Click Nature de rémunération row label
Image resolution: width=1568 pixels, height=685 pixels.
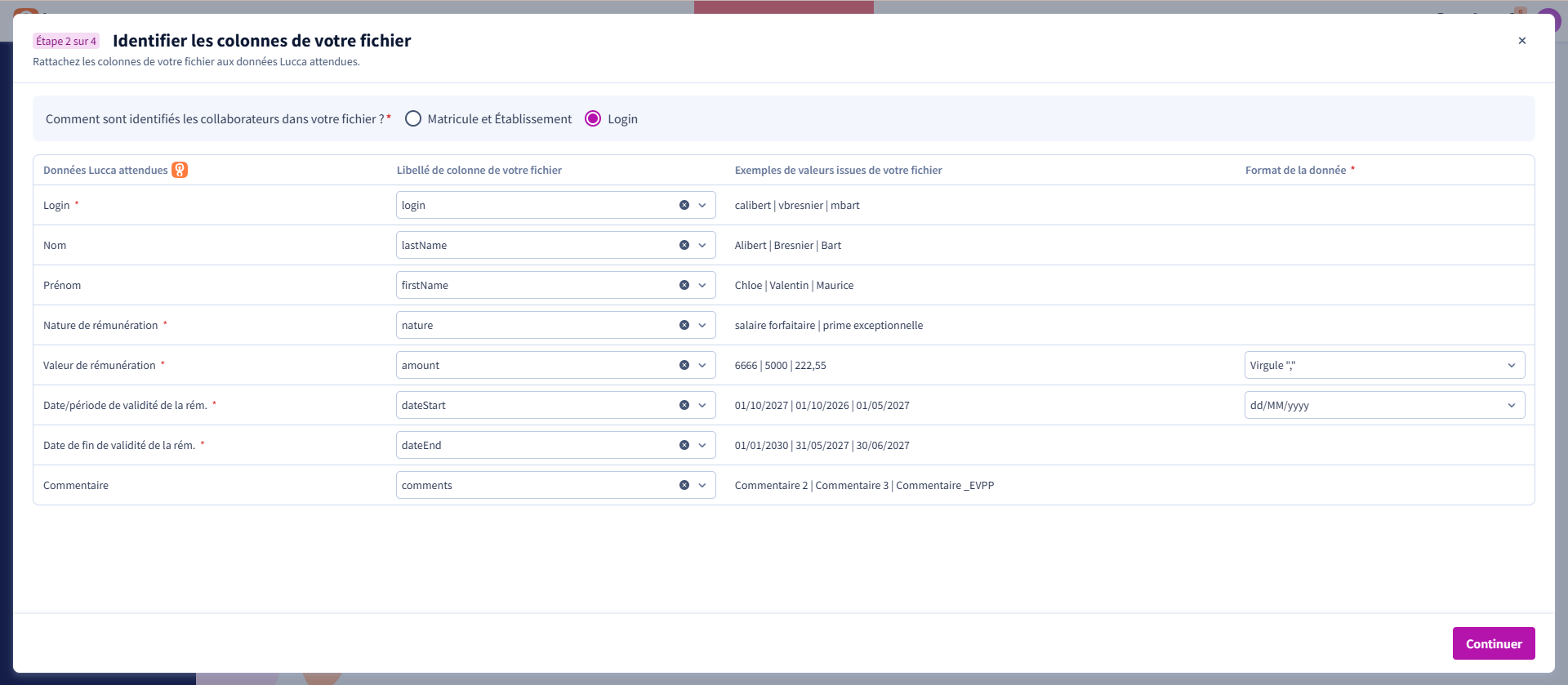(x=100, y=325)
